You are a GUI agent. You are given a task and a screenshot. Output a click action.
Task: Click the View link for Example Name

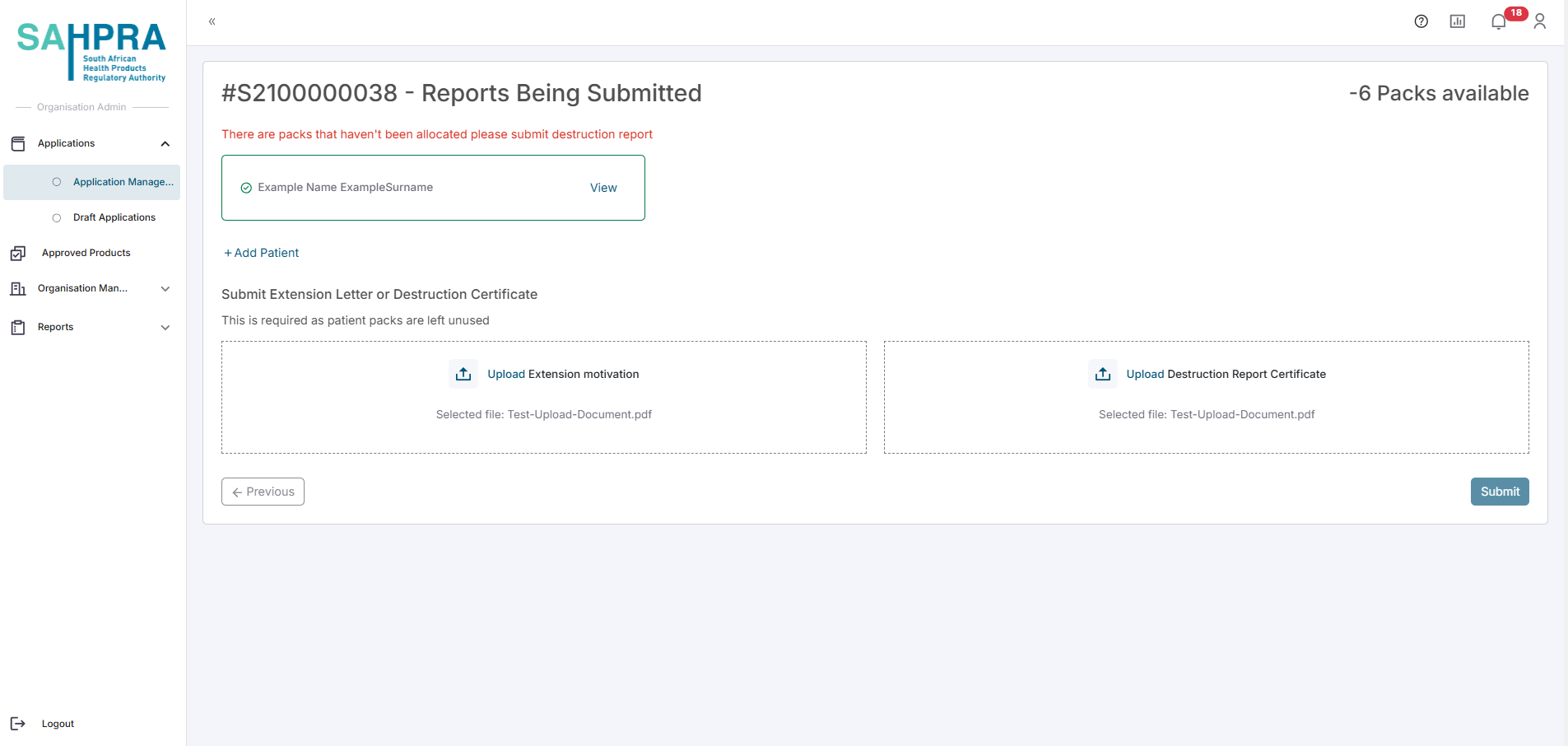click(x=603, y=188)
